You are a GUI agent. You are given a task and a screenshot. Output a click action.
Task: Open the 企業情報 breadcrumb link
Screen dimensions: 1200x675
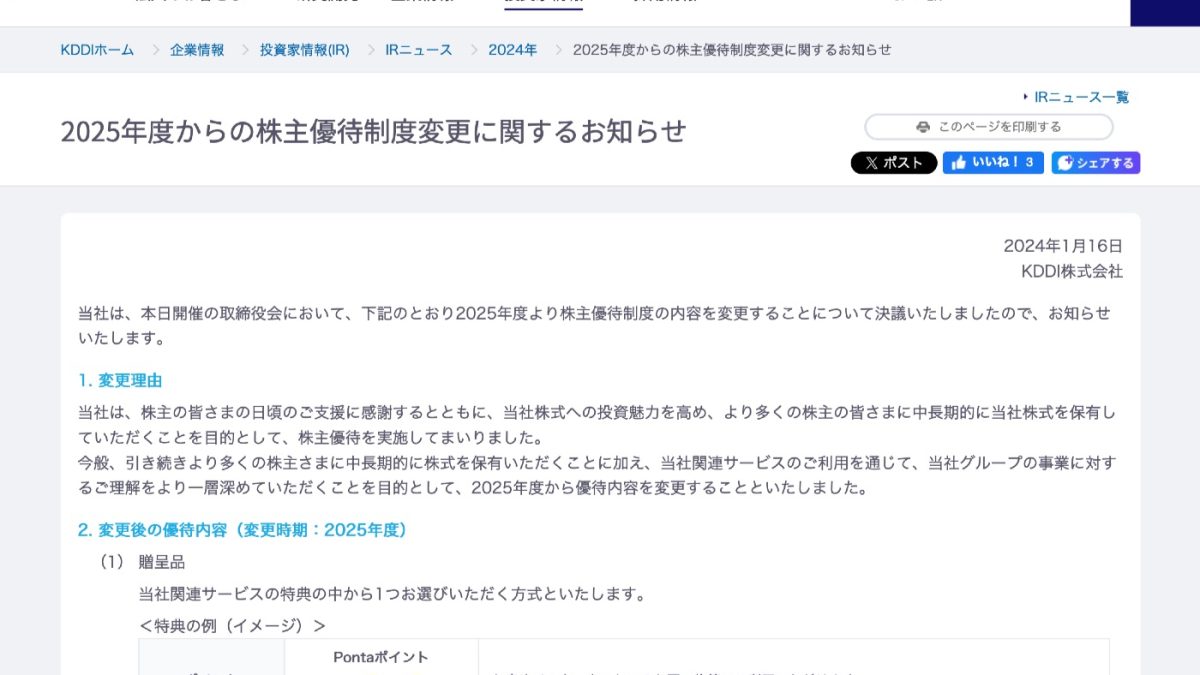[196, 49]
